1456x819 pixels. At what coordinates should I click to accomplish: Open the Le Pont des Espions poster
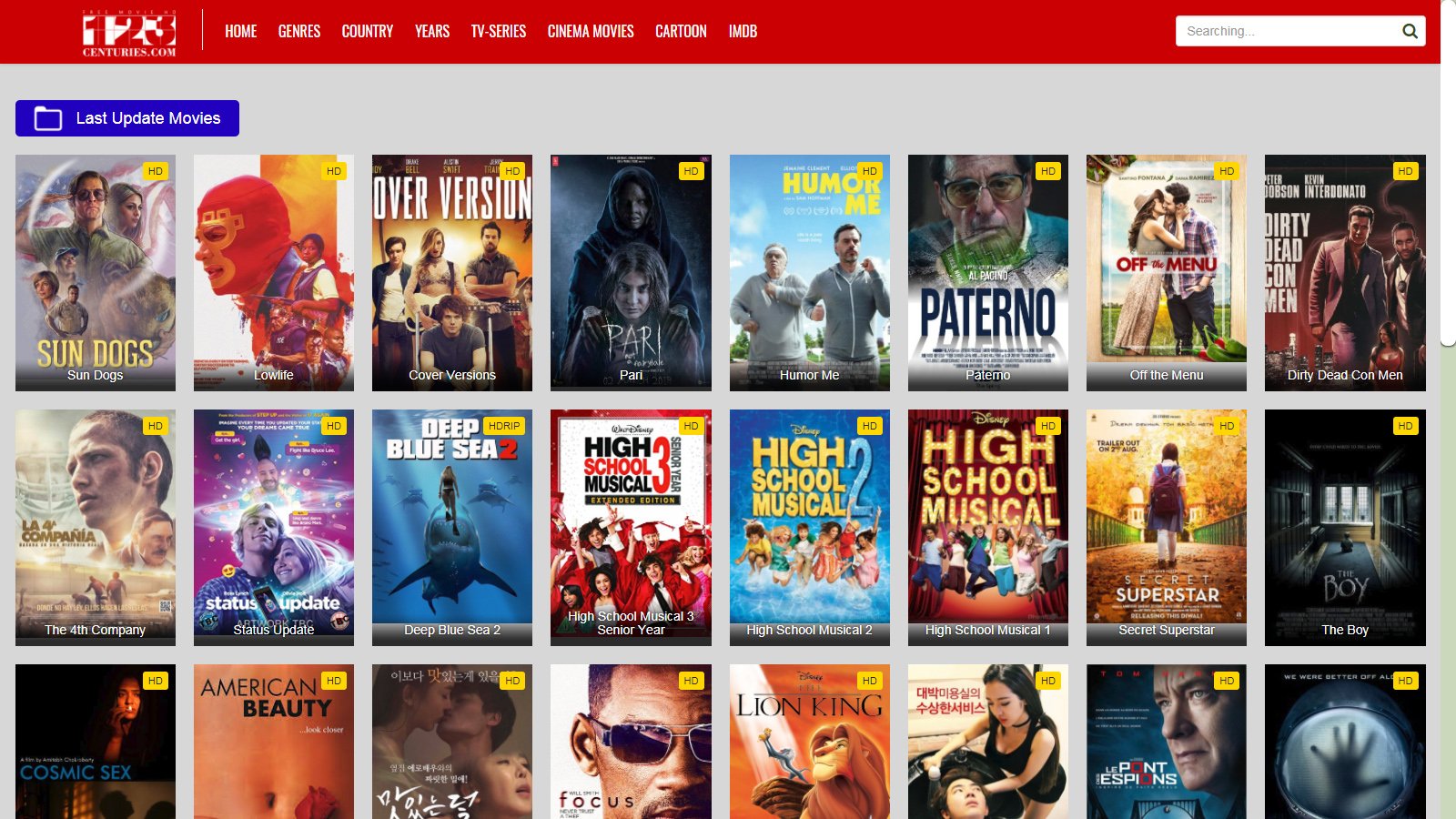[x=1167, y=742]
